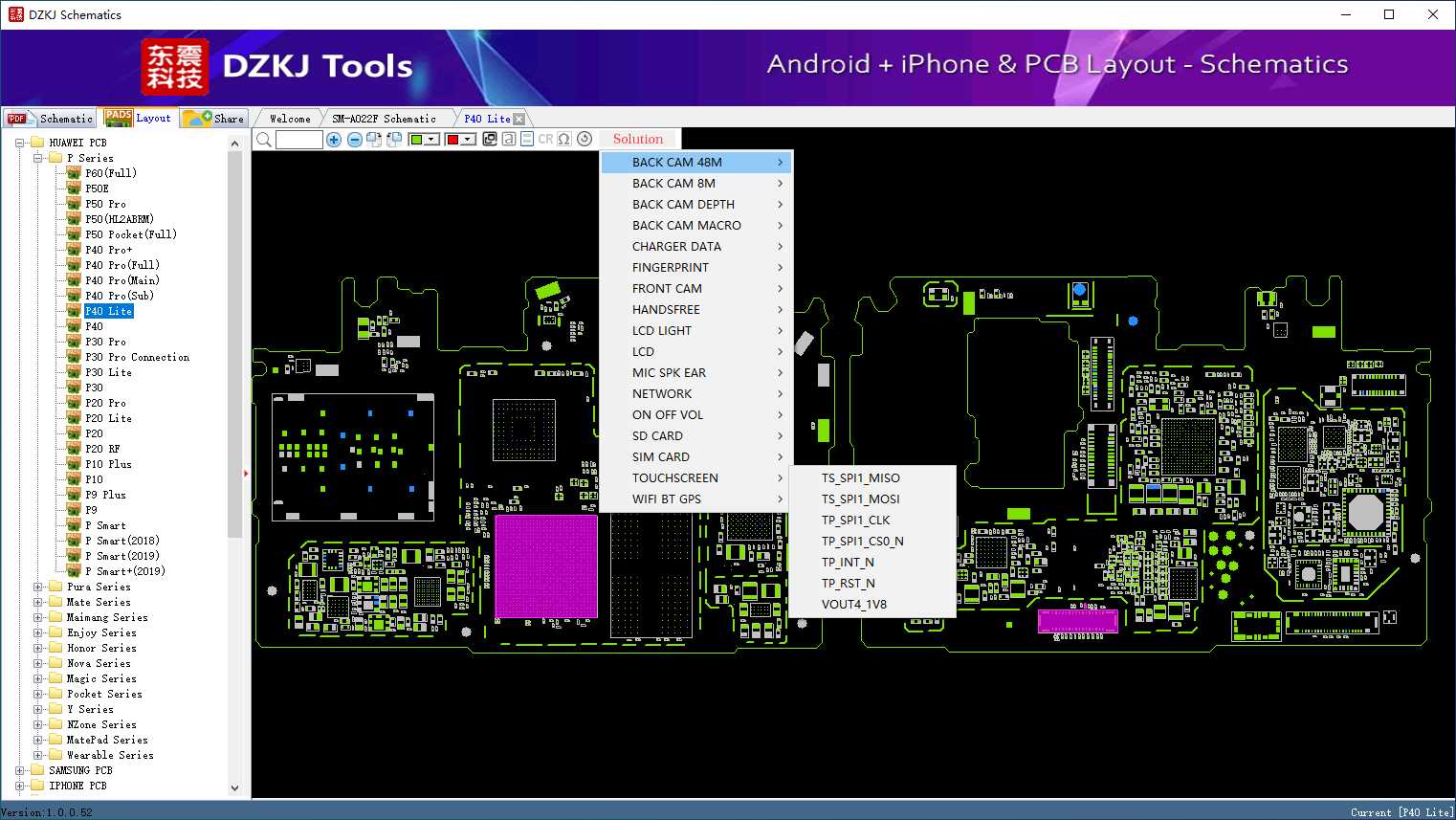This screenshot has height=820, width=1456.
Task: Open the SIM CARD submenu
Action: coord(696,457)
